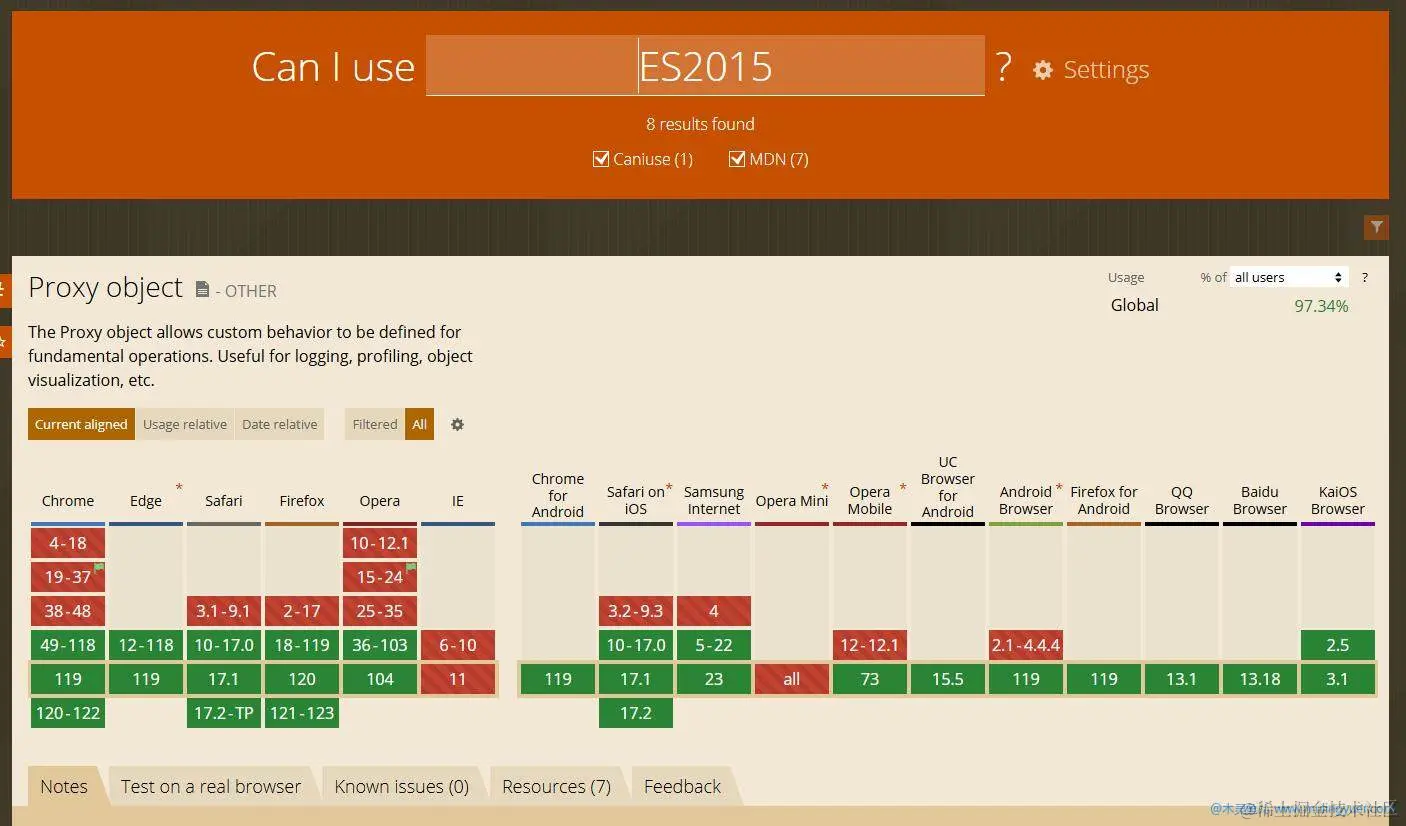Select Baidu Browser 13.18 cell

[1260, 679]
